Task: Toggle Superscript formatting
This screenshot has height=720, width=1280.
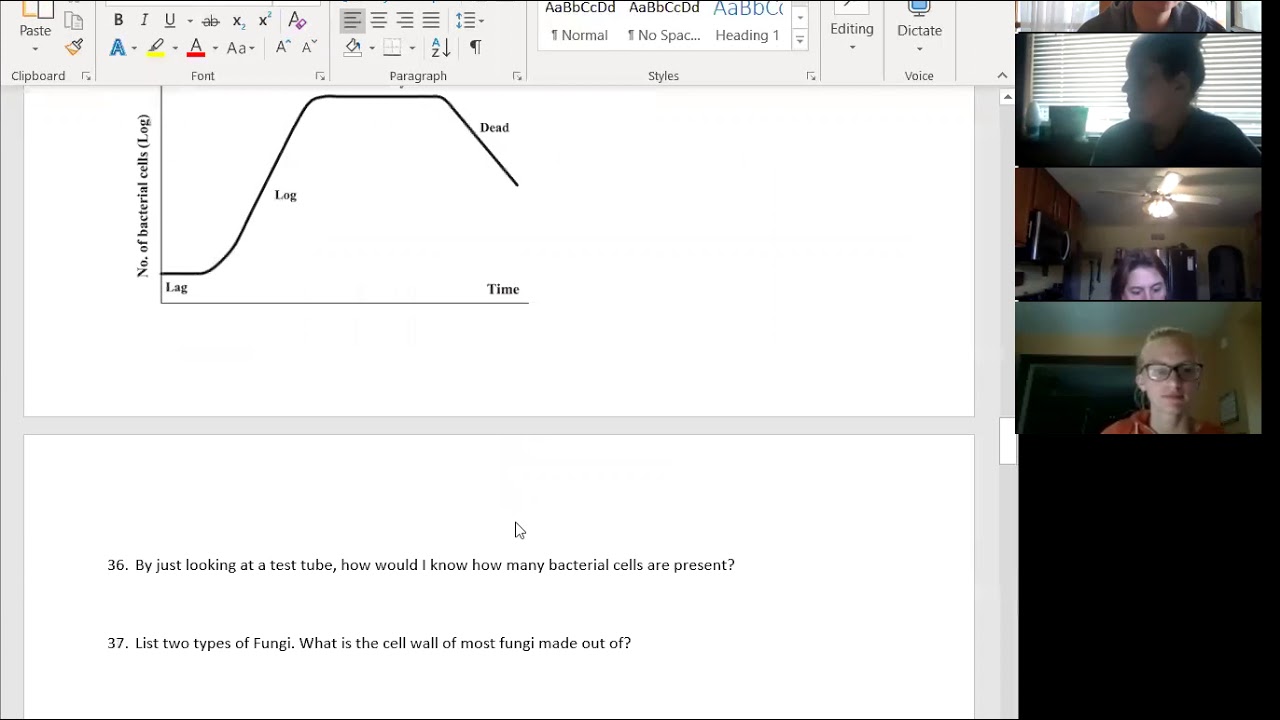Action: [x=264, y=20]
